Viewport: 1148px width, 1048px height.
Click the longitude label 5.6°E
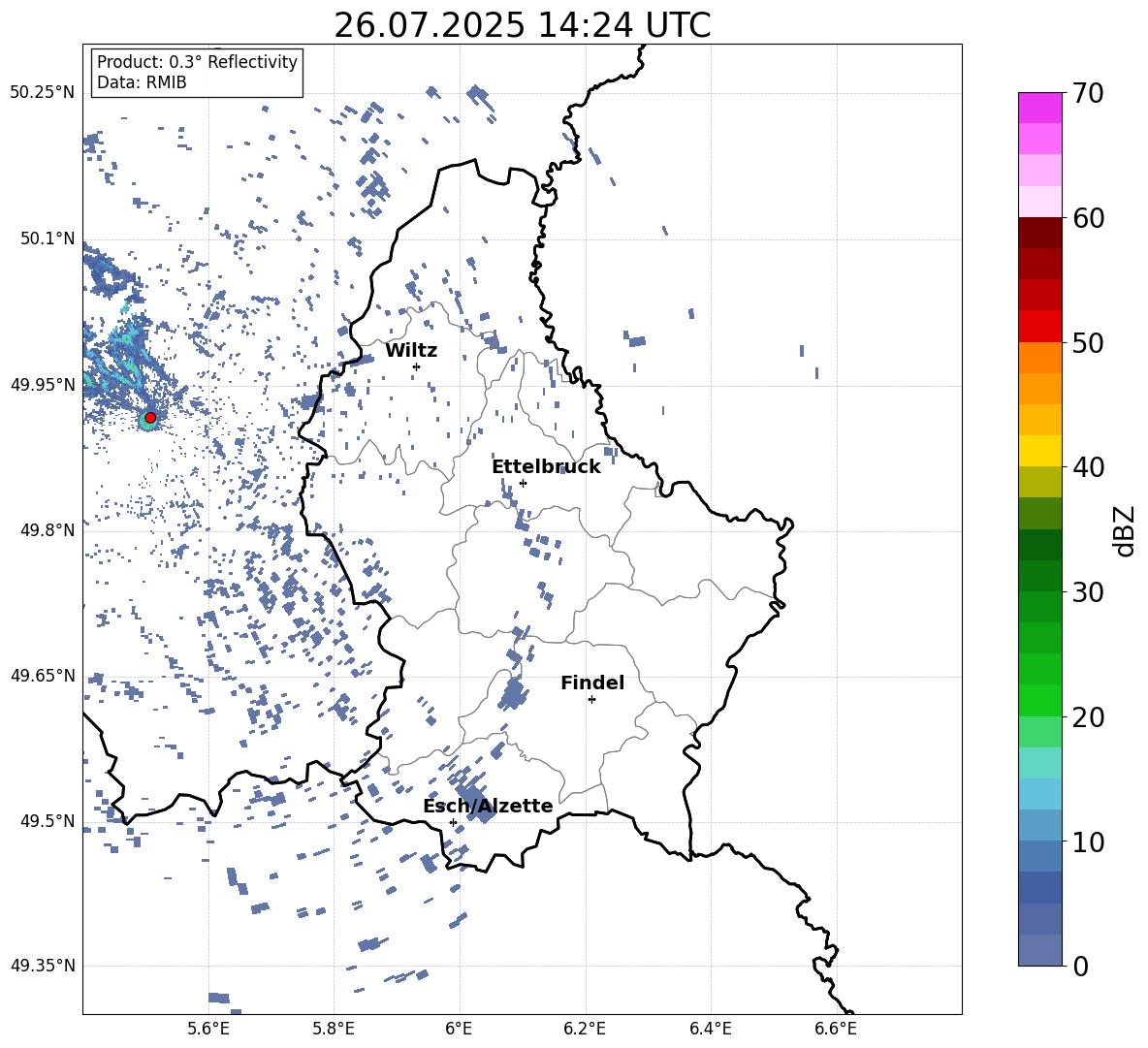click(207, 1029)
